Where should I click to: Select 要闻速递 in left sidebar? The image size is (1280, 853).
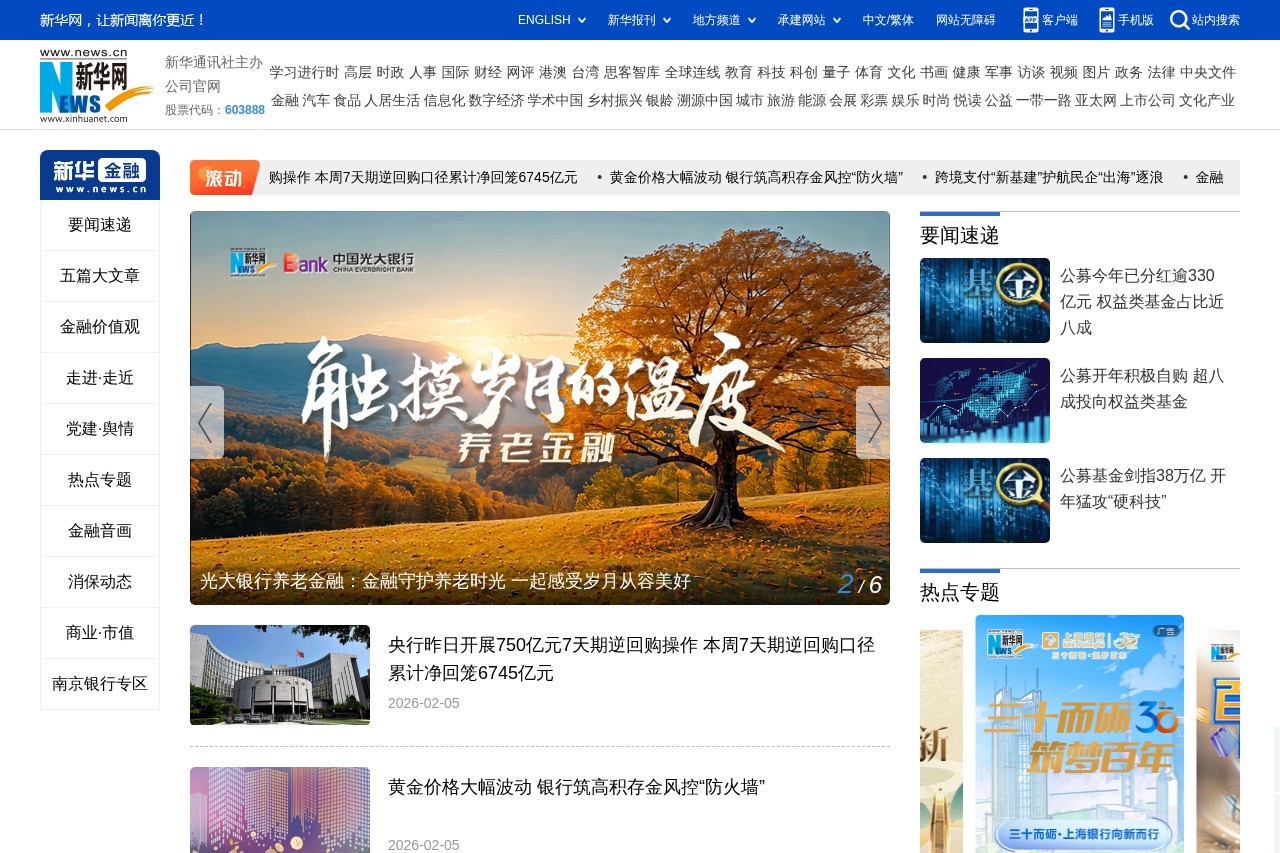tap(100, 225)
